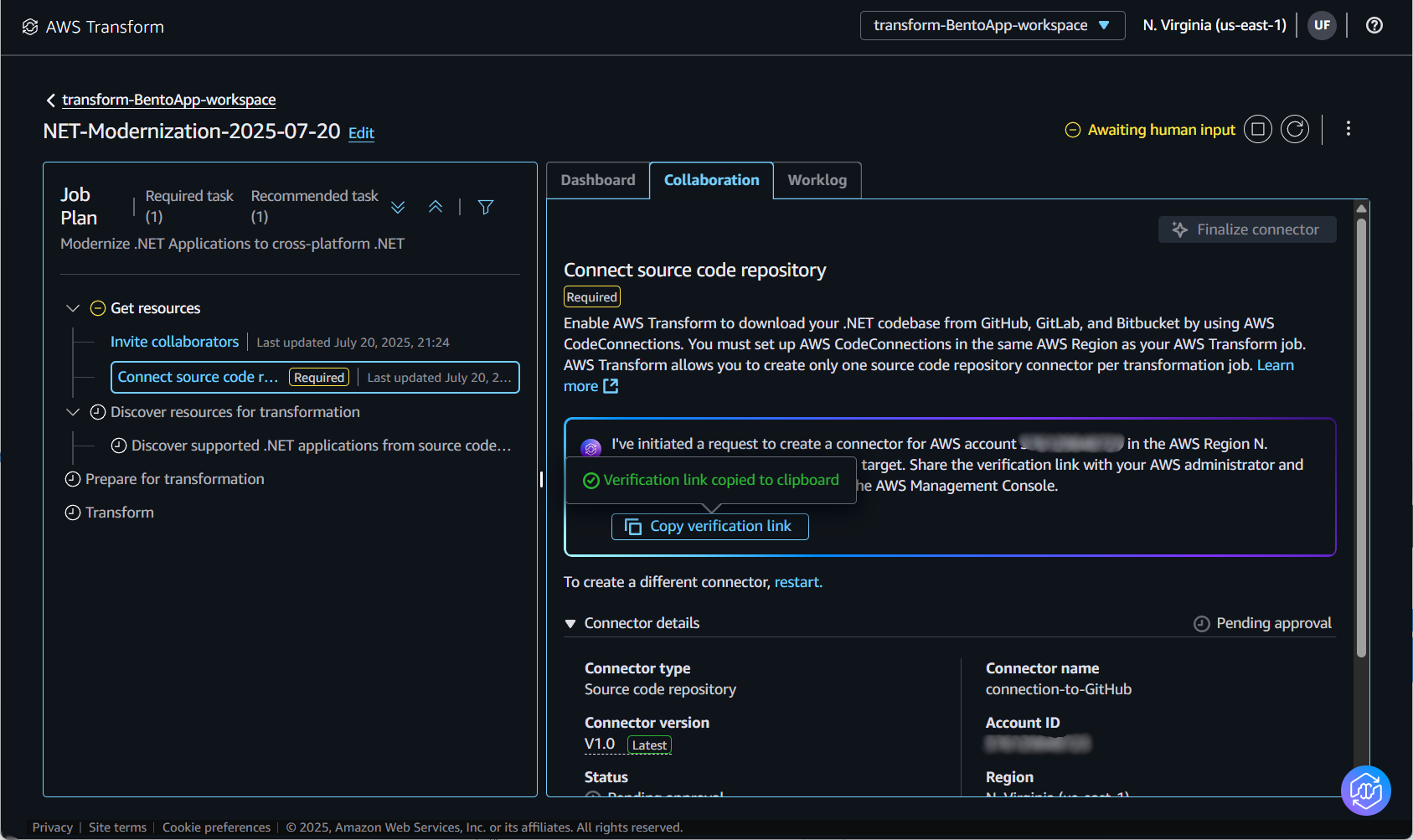Image resolution: width=1413 pixels, height=840 pixels.
Task: Click the Site terms footer link
Action: [x=117, y=827]
